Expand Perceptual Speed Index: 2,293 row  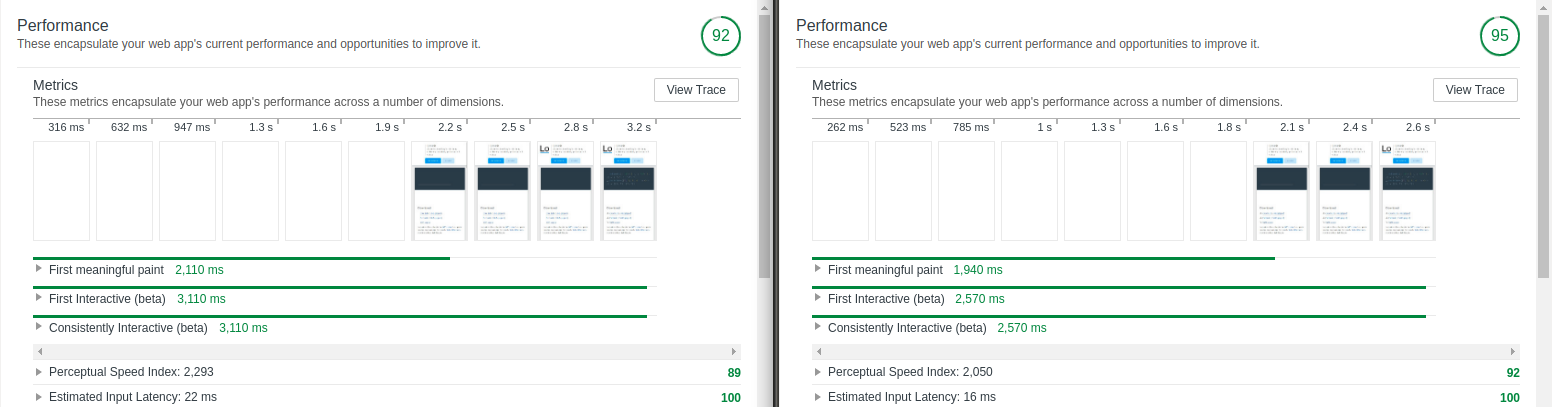39,372
